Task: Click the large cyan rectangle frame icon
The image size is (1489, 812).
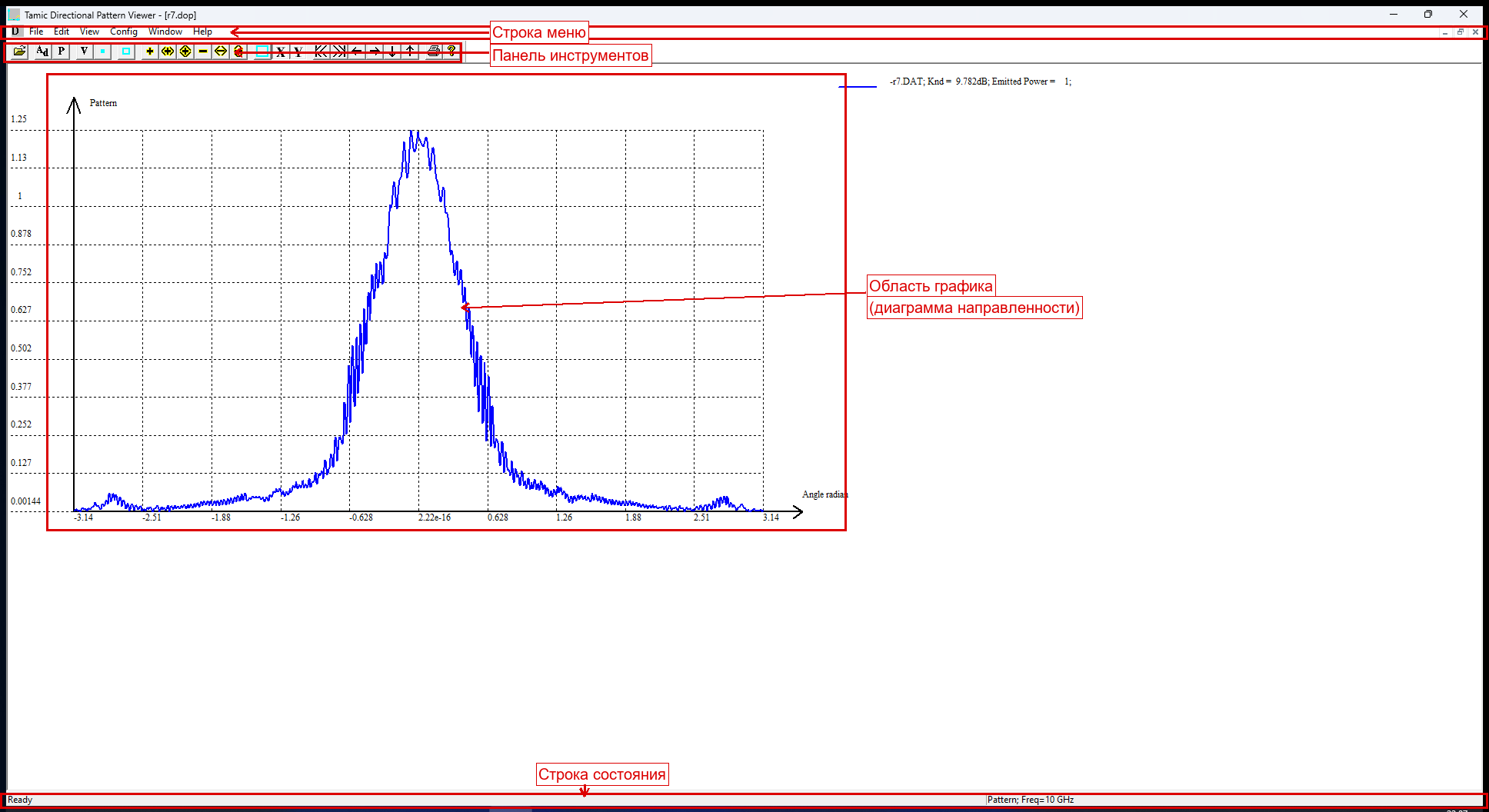Action: coord(262,52)
